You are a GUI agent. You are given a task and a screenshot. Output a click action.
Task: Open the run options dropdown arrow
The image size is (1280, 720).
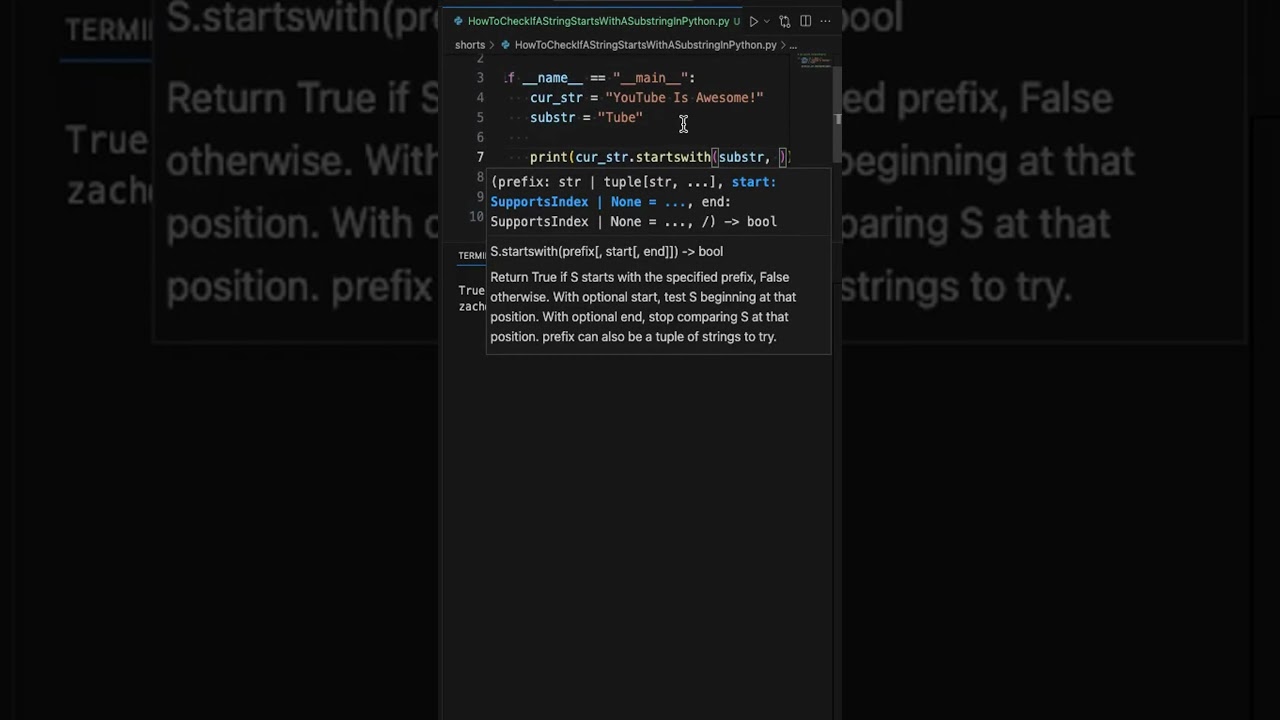(767, 21)
